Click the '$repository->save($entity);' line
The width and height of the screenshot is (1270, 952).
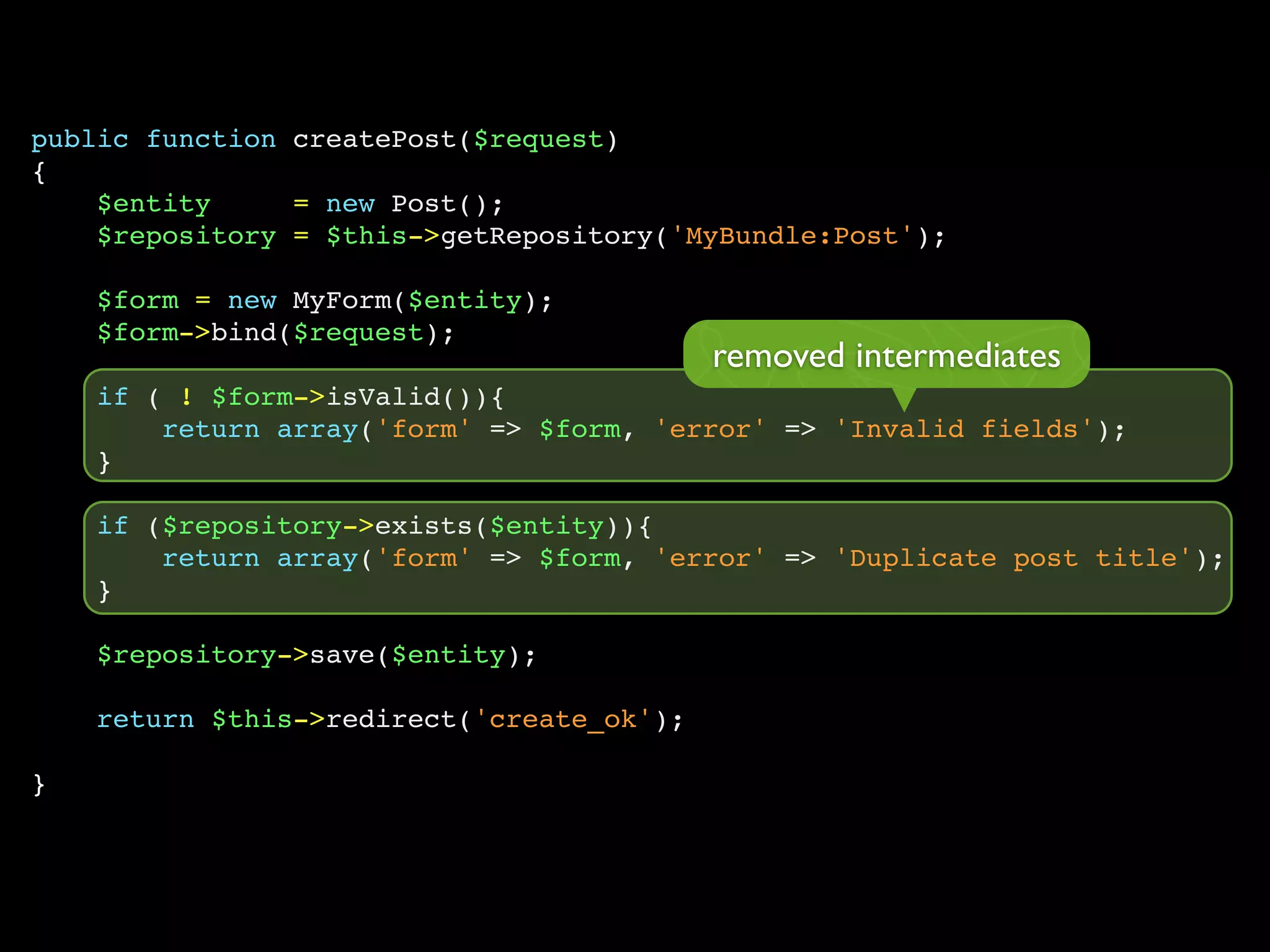(316, 656)
